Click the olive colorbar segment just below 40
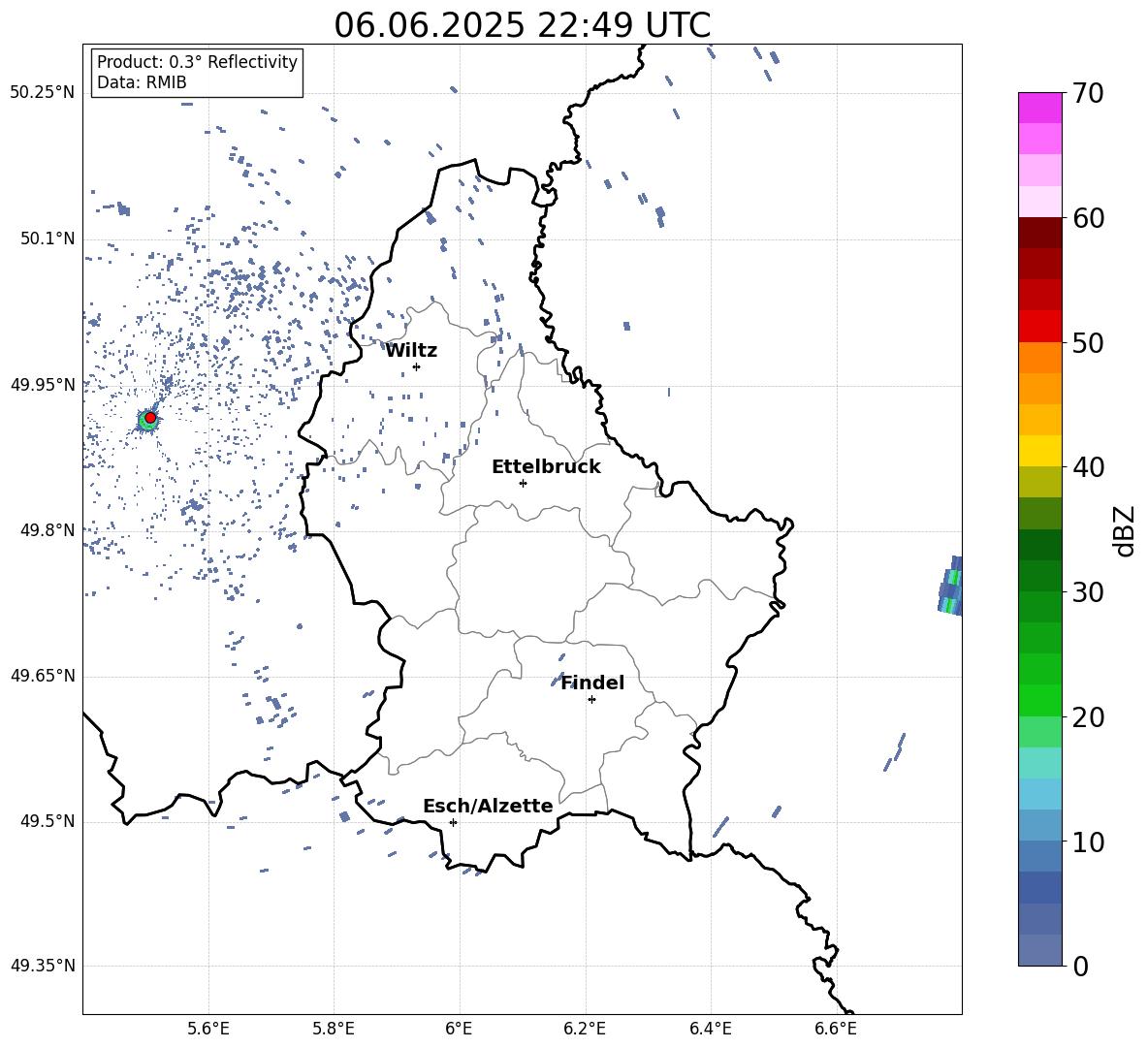 coord(1040,482)
